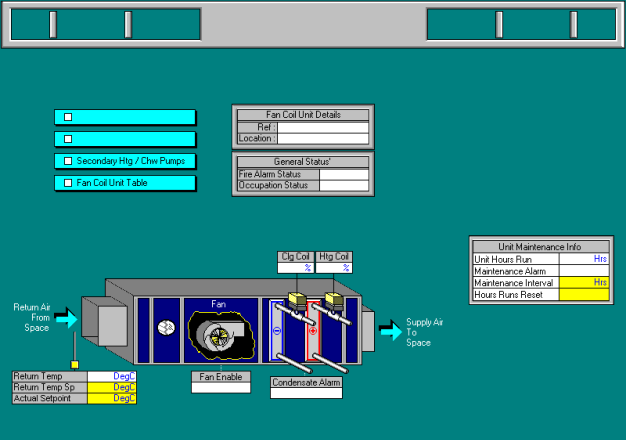Click the blue cooling coil symbol
This screenshot has height=440, width=626.
(278, 329)
